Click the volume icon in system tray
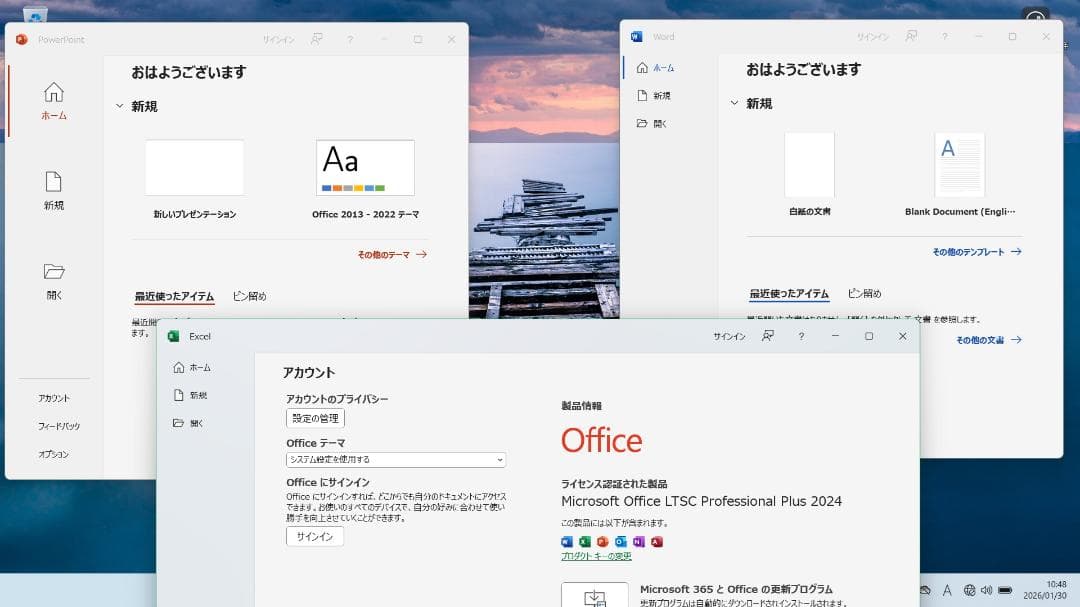Screen dimensions: 1080x607 989,591
